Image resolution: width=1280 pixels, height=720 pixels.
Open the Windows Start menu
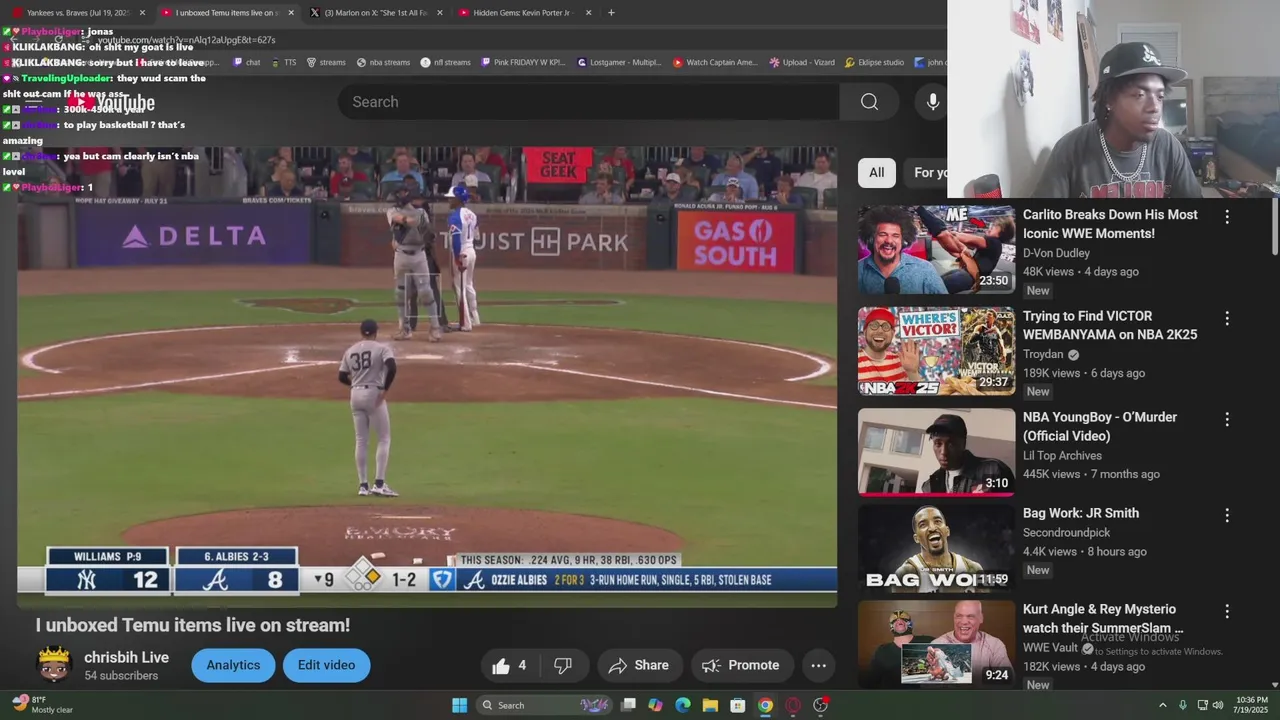tap(459, 705)
